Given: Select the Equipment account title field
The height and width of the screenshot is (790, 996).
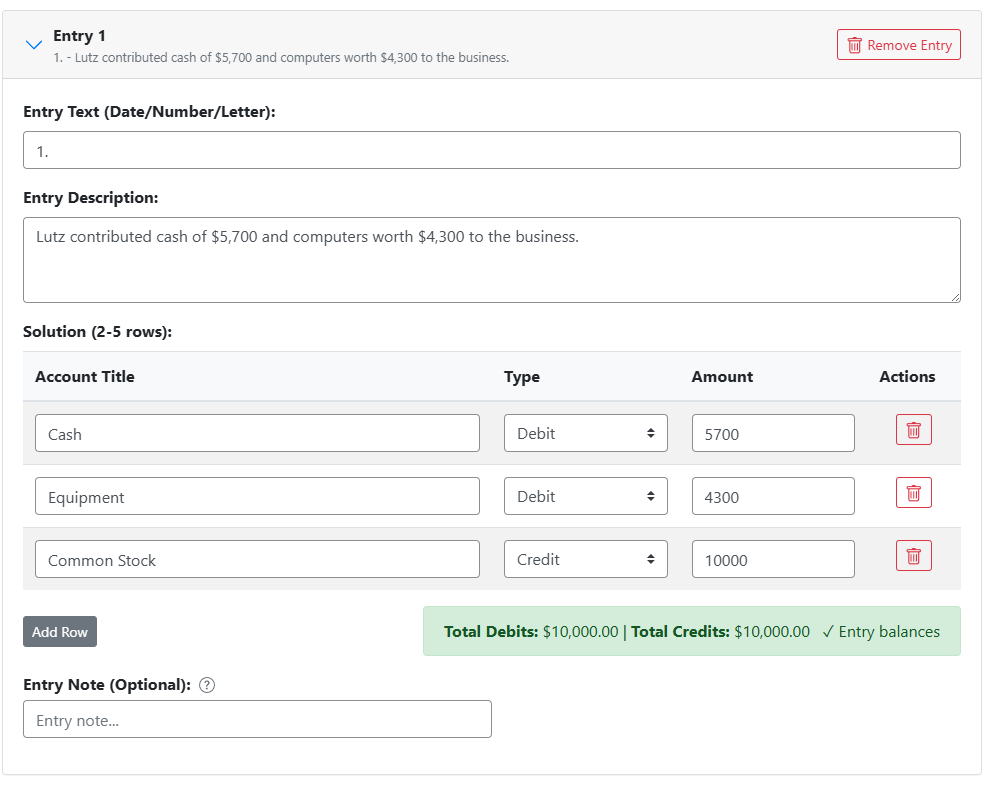Looking at the screenshot, I should (257, 496).
